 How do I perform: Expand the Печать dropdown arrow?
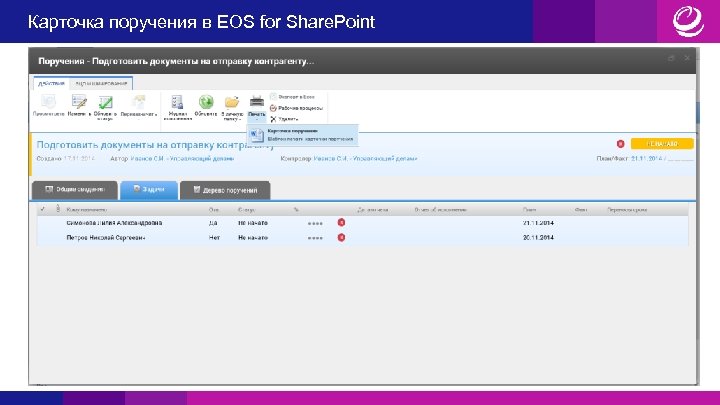point(257,119)
